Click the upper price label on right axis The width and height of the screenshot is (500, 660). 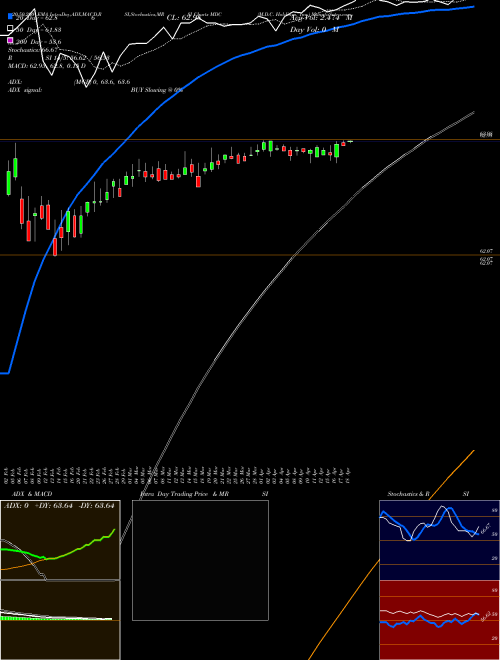point(486,135)
